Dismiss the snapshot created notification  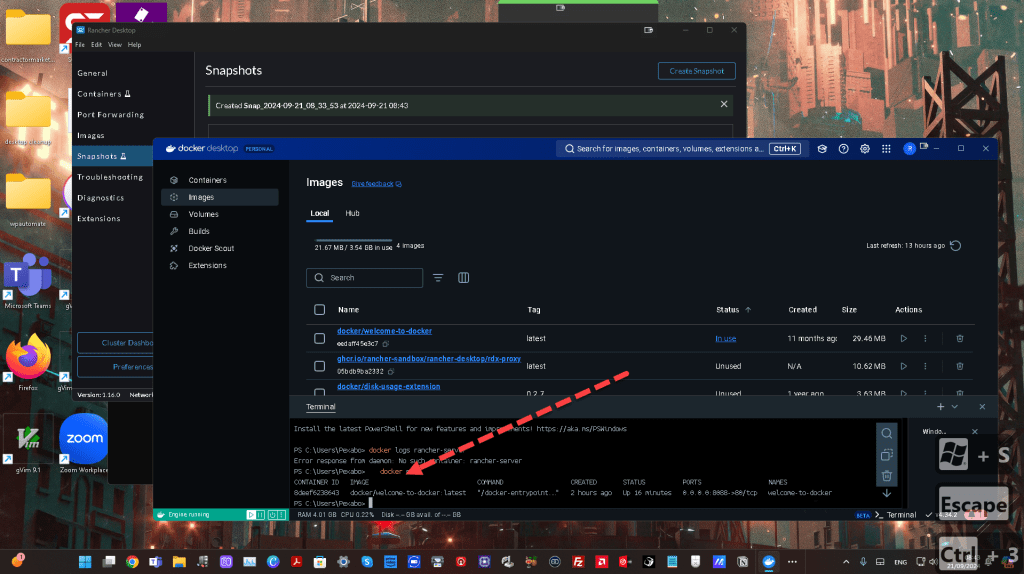[724, 104]
